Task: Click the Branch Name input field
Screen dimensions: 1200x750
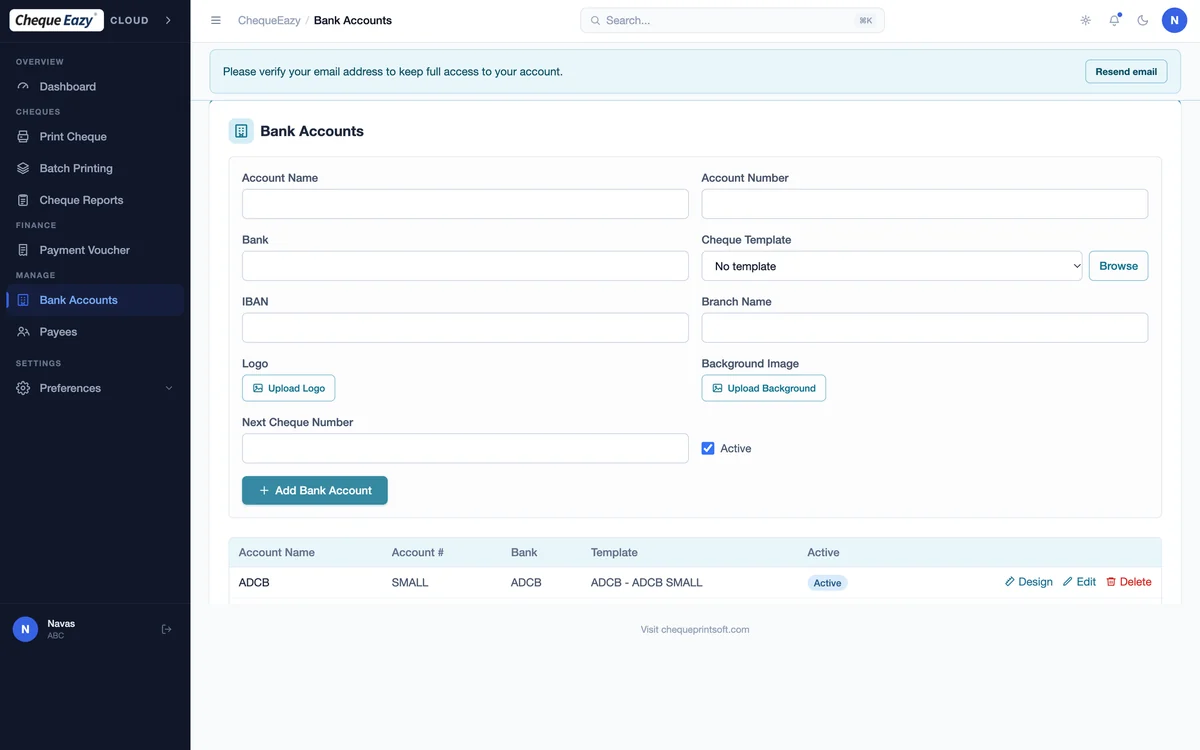Action: [x=925, y=328]
